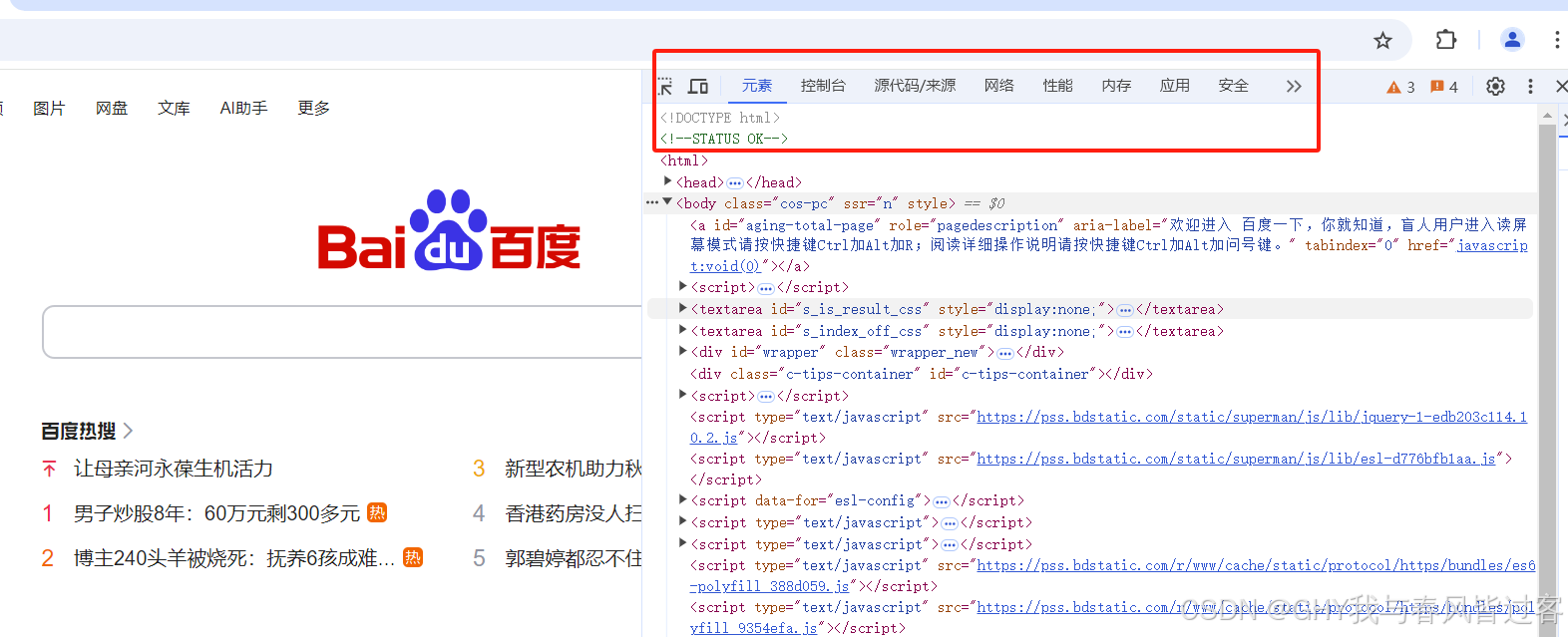Viewport: 1568px width, 637px height.
Task: Bookmark this page with the star icon
Action: click(1382, 41)
